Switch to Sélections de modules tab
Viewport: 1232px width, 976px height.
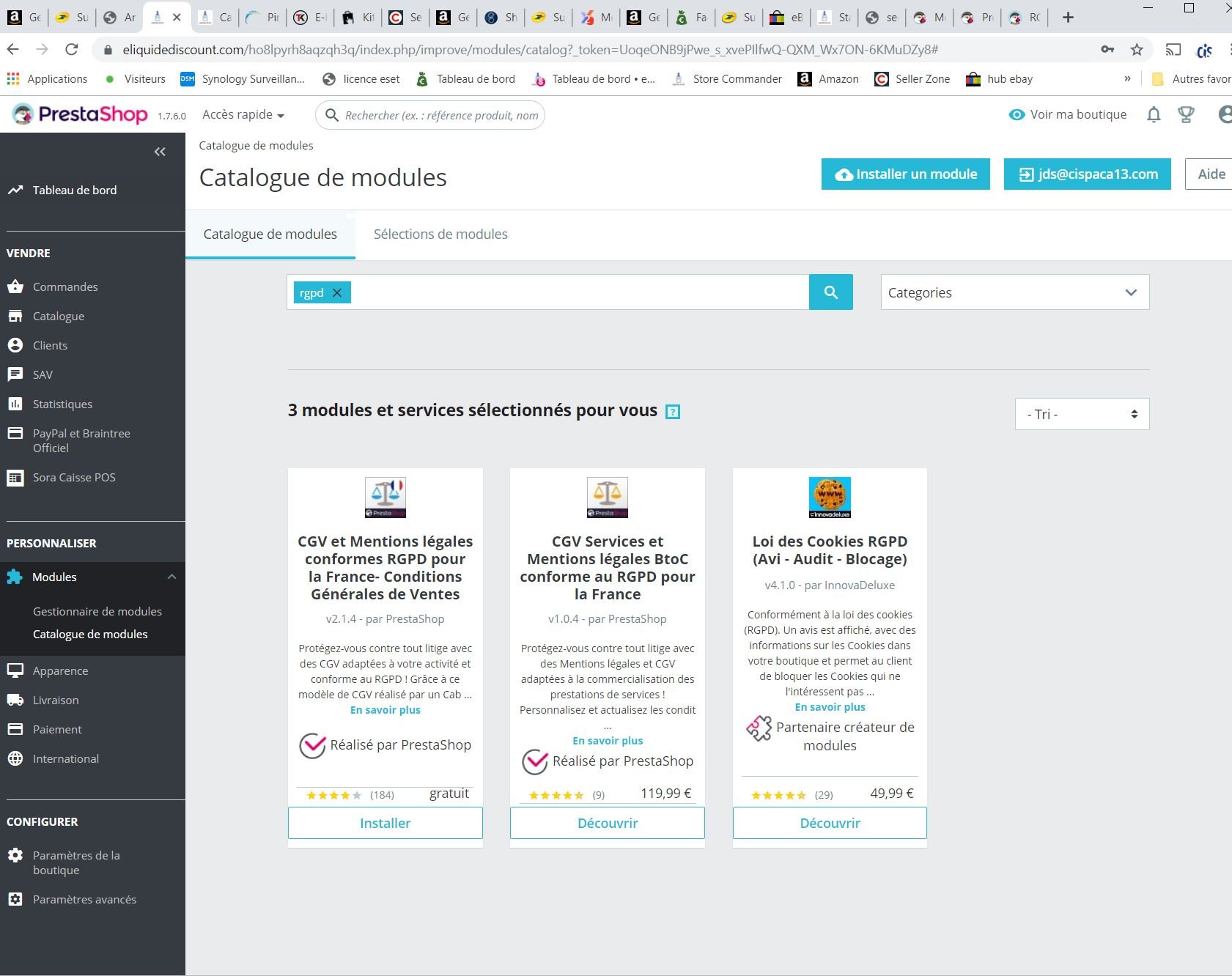[440, 234]
